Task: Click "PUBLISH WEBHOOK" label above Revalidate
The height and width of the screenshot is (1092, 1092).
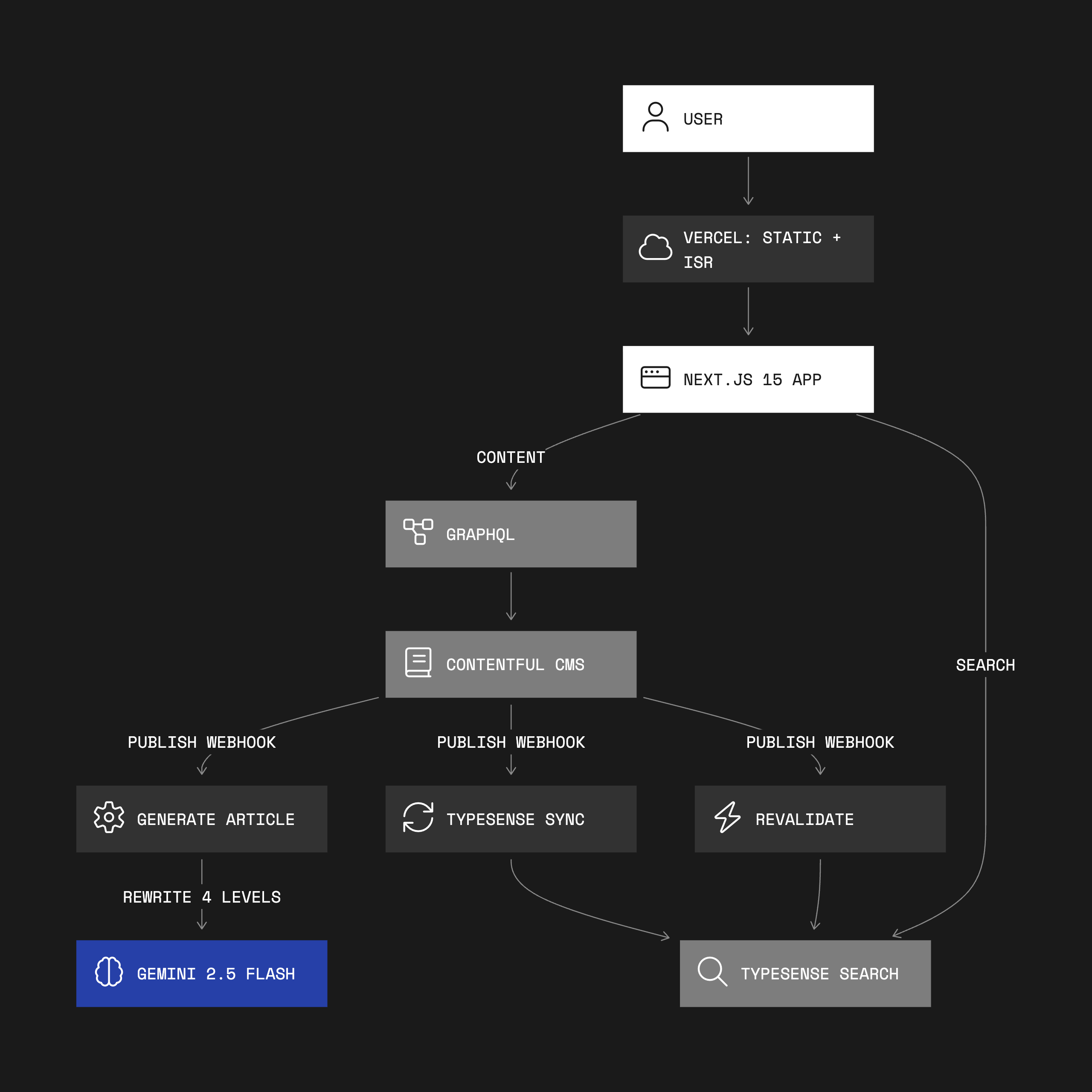Action: click(820, 742)
